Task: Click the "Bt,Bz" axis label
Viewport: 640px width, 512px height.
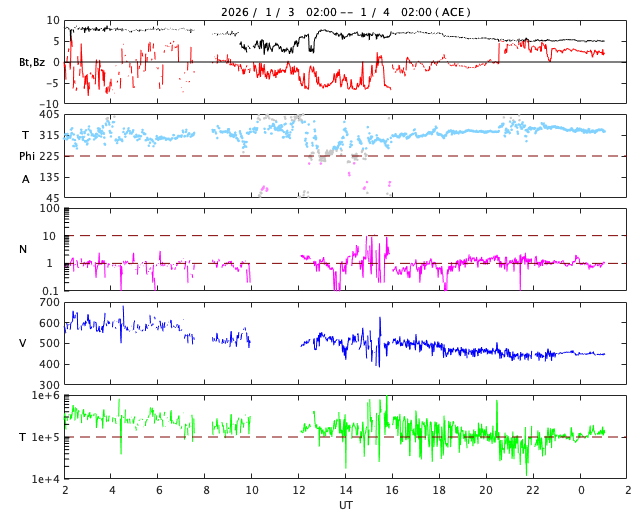Action: 31,62
